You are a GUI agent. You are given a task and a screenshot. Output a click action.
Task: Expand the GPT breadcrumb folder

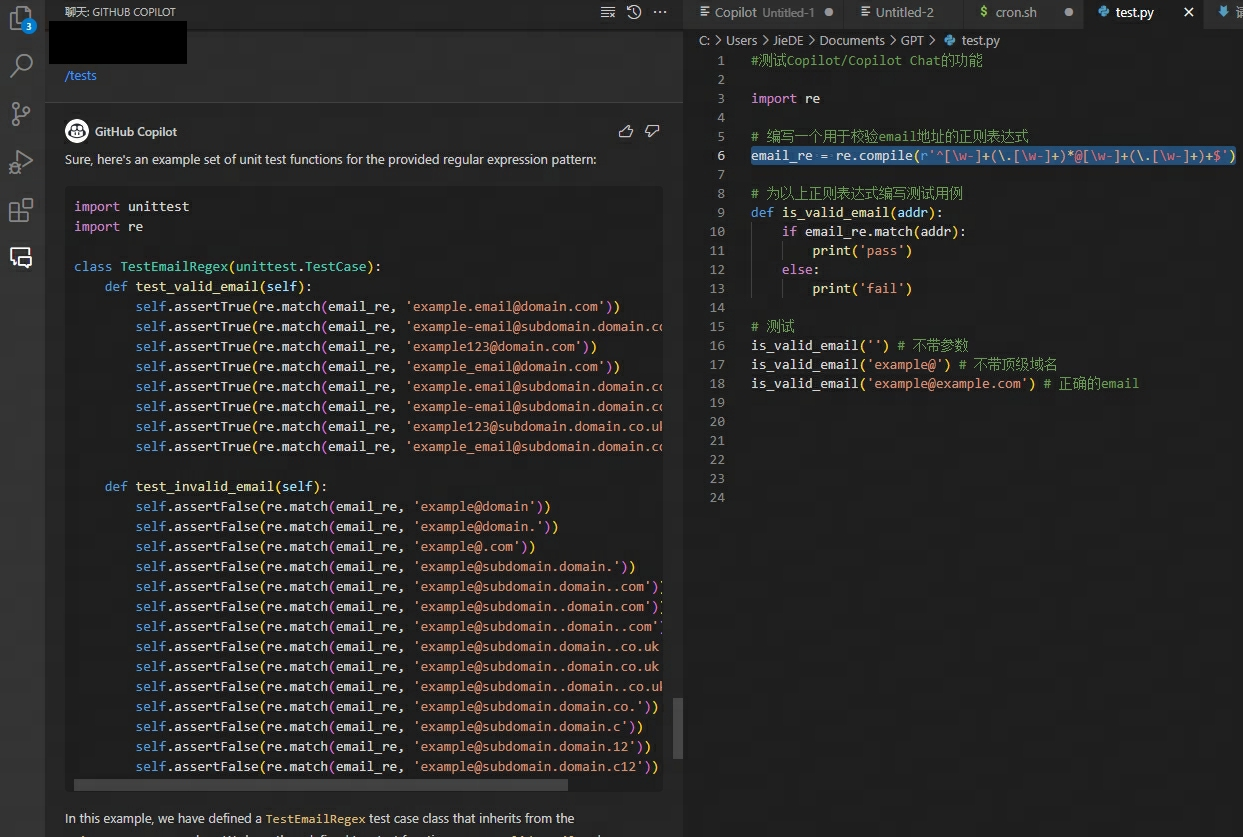point(912,41)
